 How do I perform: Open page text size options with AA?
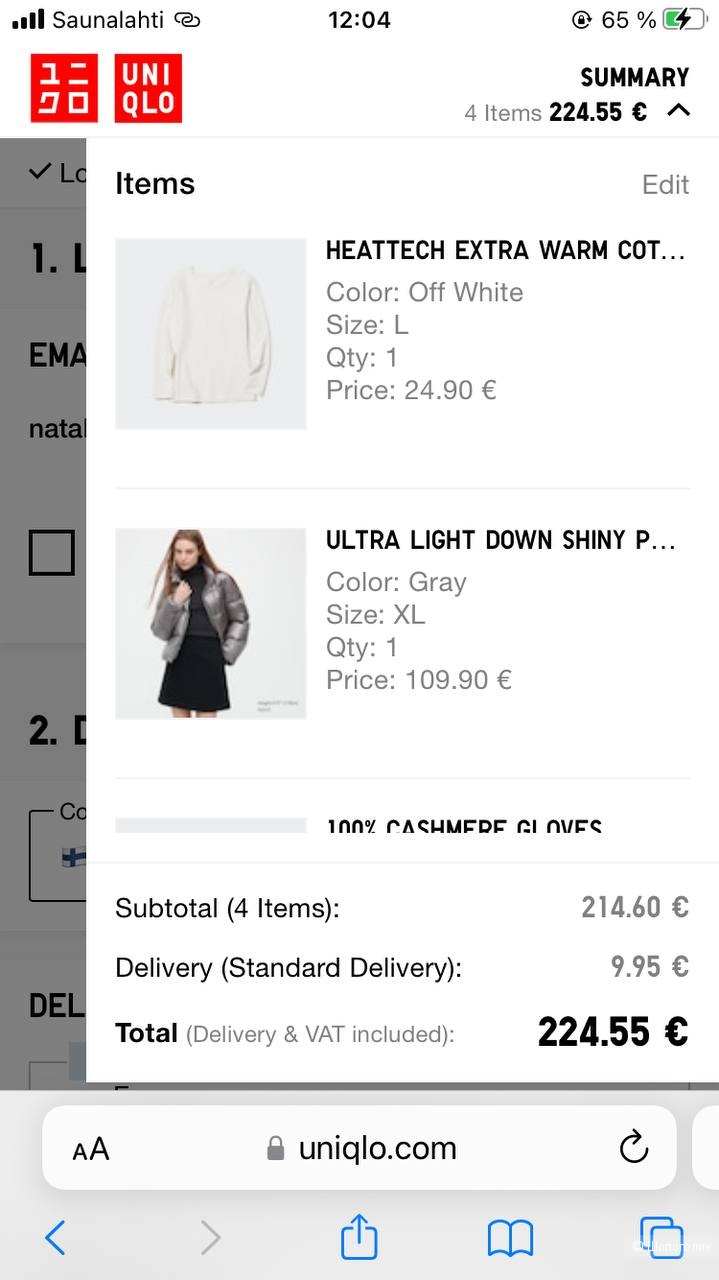point(89,1148)
